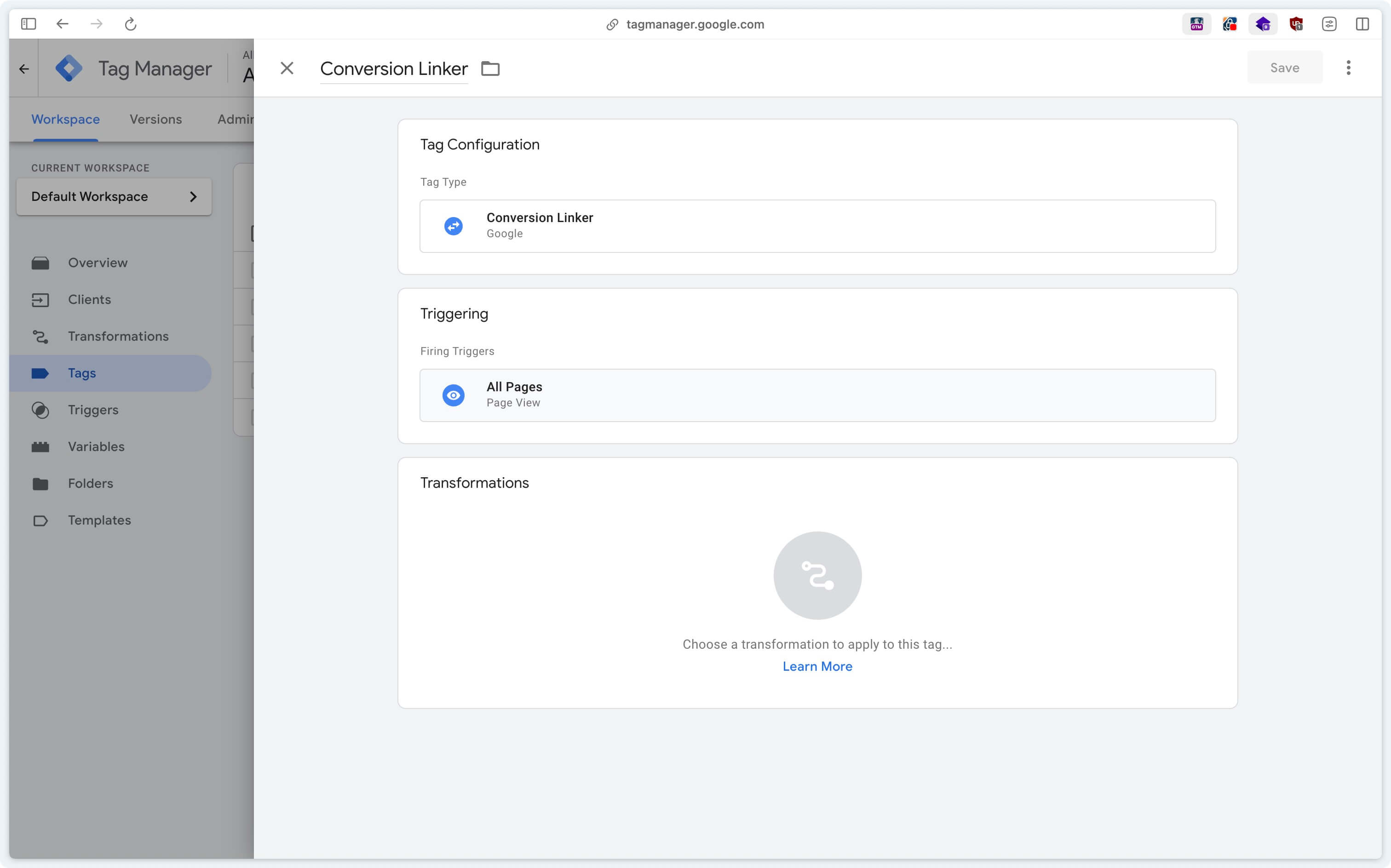Click the browser forward arrow
This screenshot has width=1391, height=868.
pyautogui.click(x=97, y=24)
